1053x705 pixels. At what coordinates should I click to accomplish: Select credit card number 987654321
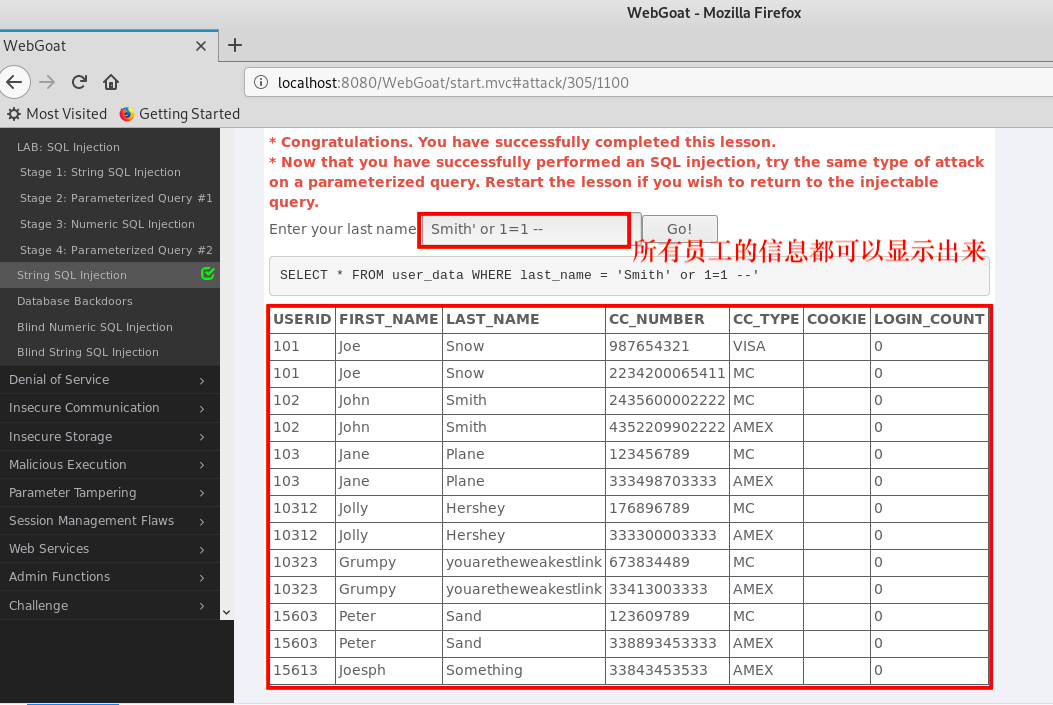click(649, 346)
